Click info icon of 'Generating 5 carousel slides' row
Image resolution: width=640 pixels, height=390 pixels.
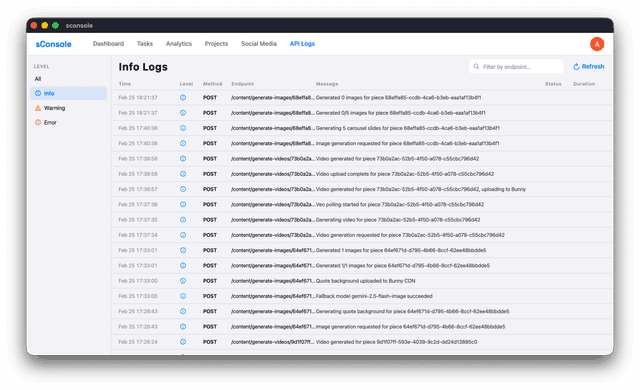[183, 128]
